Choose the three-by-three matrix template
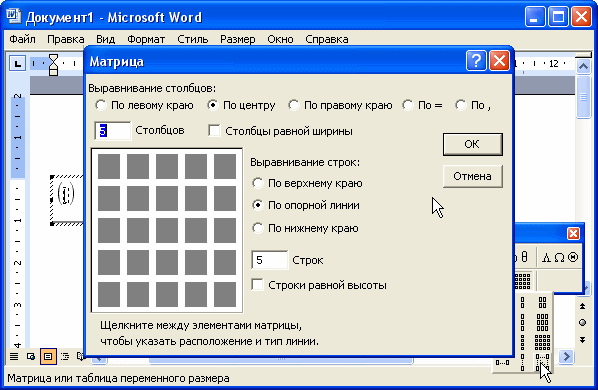 [542, 322]
